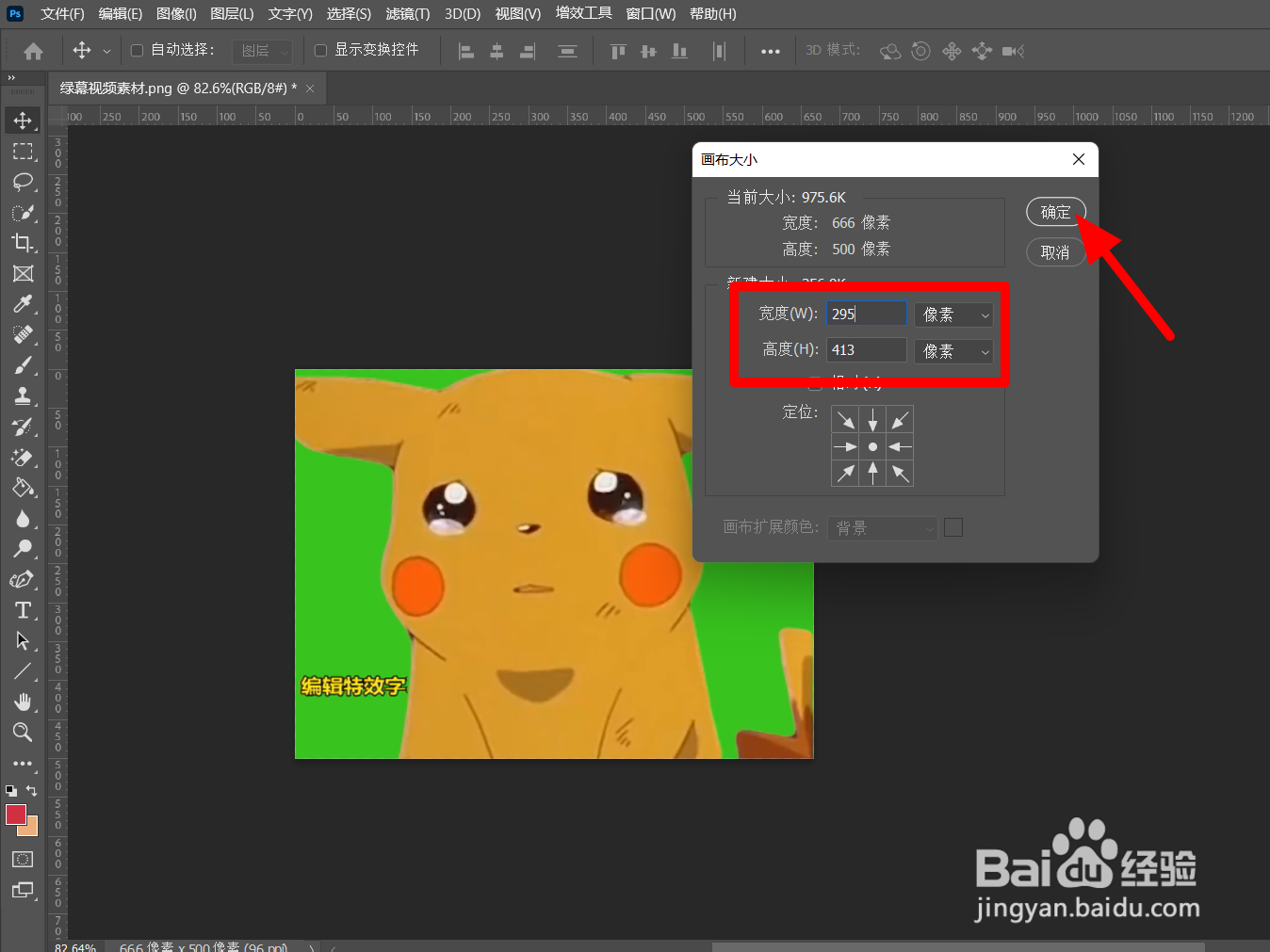Open the 编辑(E) menu
Viewport: 1270px width, 952px height.
121,14
